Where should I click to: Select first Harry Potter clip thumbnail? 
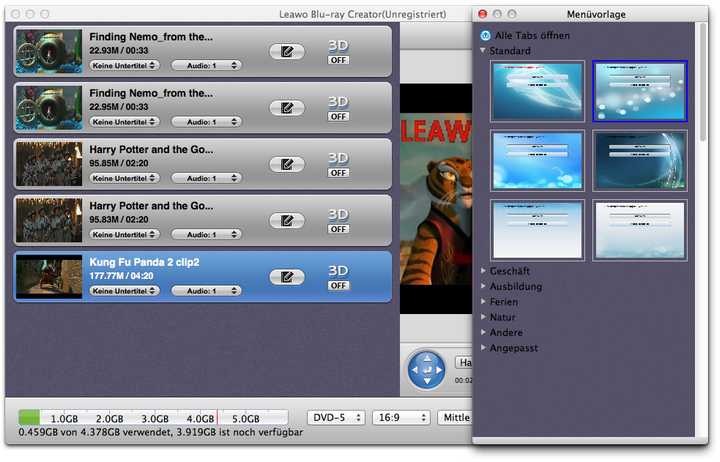point(49,164)
